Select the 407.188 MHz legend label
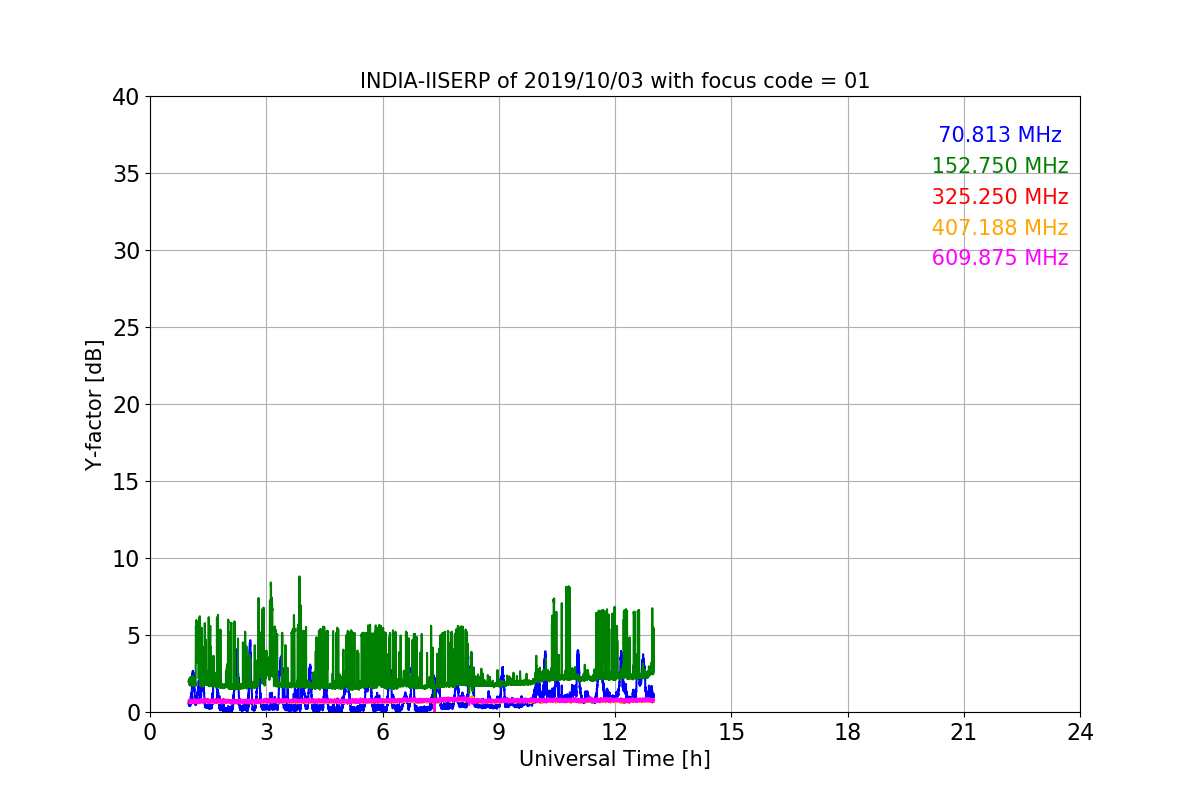1200x800 pixels. [1000, 228]
